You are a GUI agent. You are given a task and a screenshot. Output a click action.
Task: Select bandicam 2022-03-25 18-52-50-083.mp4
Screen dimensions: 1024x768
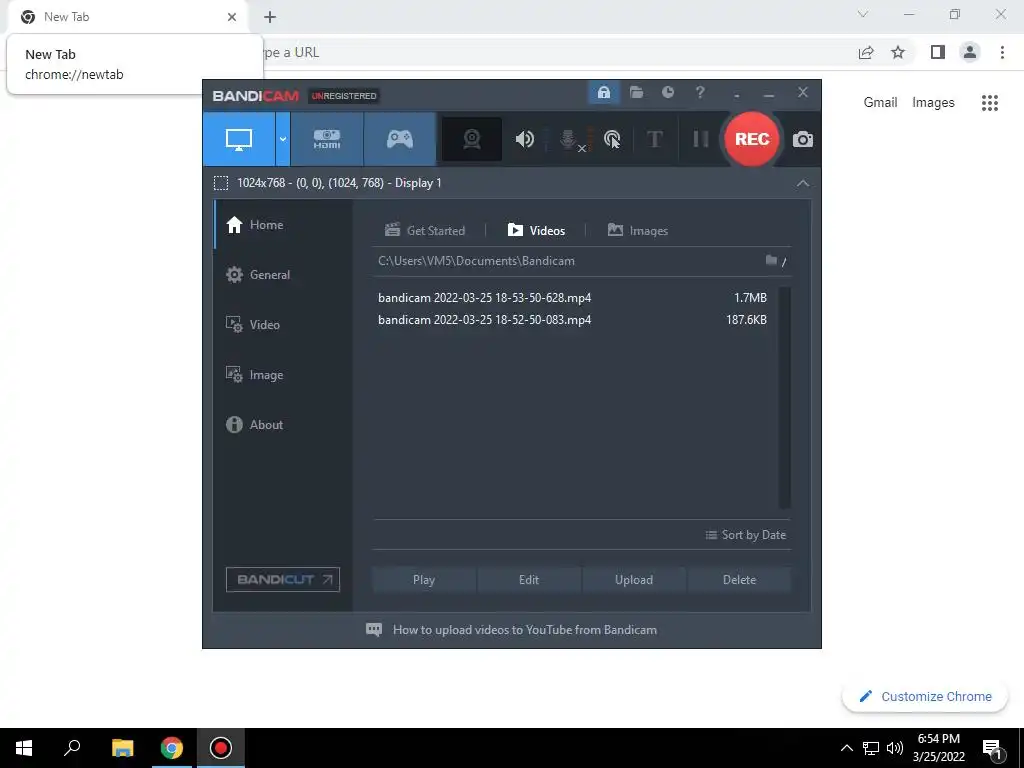pyautogui.click(x=485, y=320)
